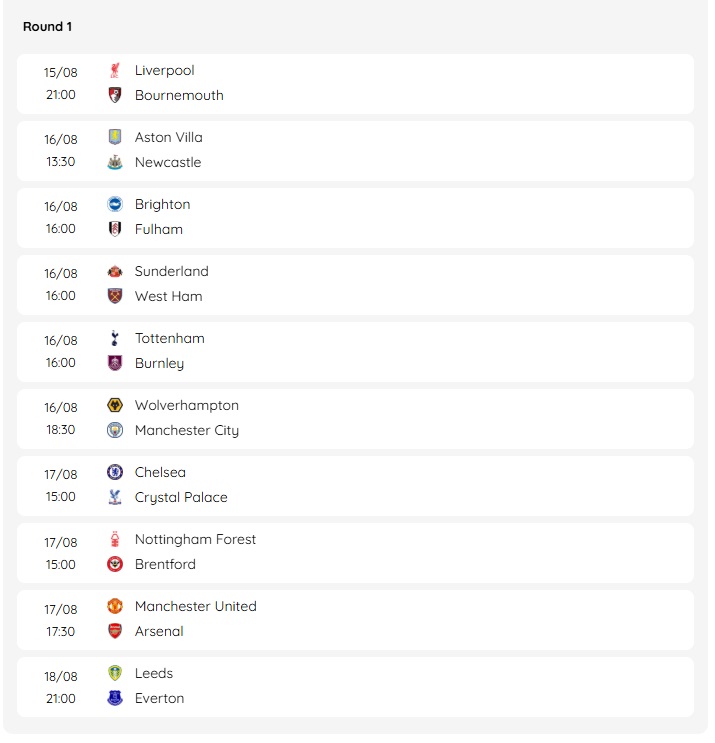Image resolution: width=715 pixels, height=743 pixels.
Task: Open the Brentford team name
Action: [x=165, y=564]
